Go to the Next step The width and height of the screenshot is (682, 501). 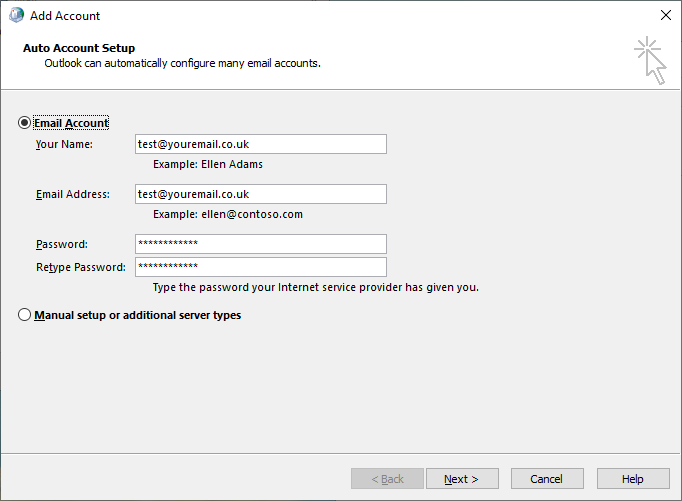[462, 479]
